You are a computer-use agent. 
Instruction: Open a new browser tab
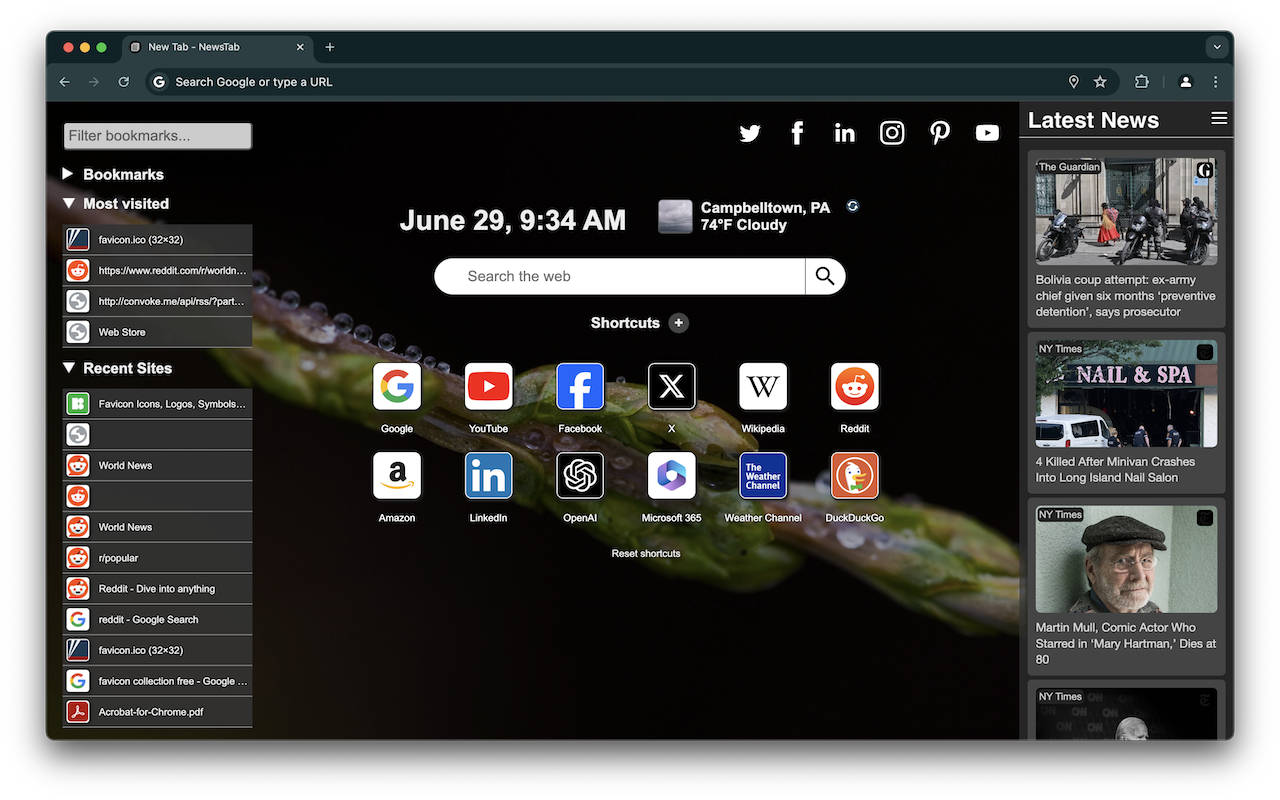pos(330,47)
